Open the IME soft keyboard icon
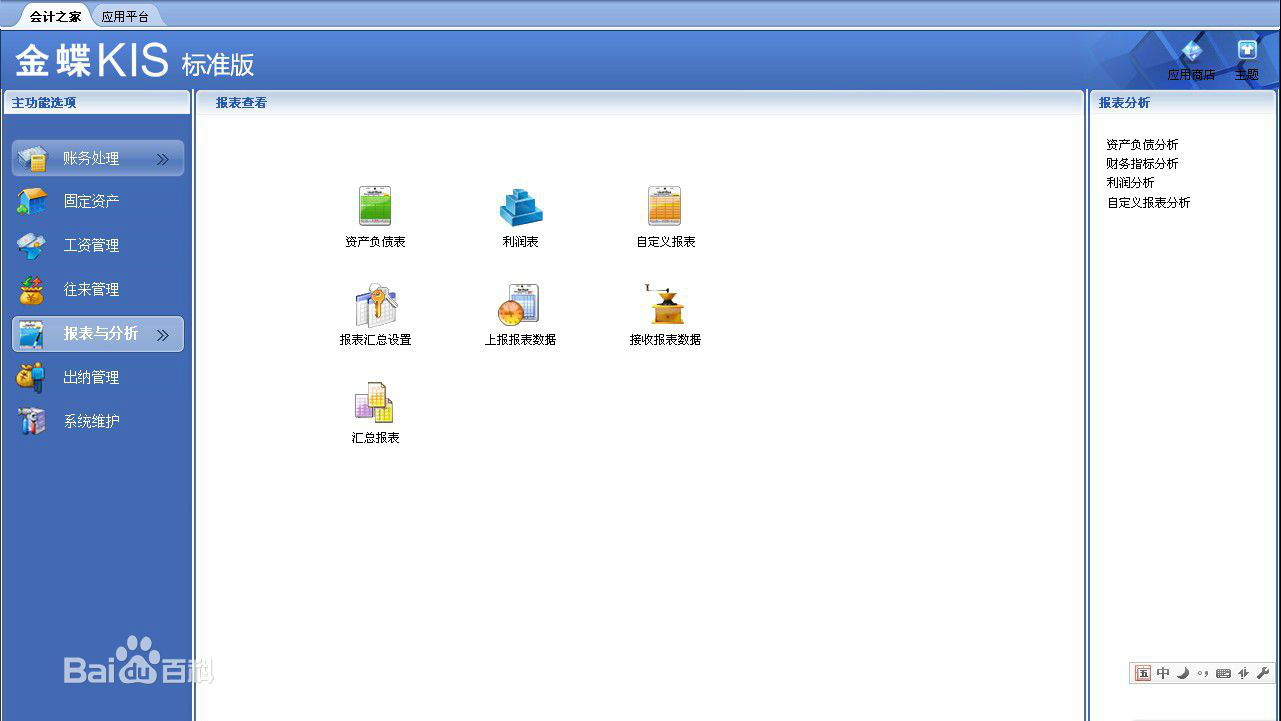1281x721 pixels. 1223,673
